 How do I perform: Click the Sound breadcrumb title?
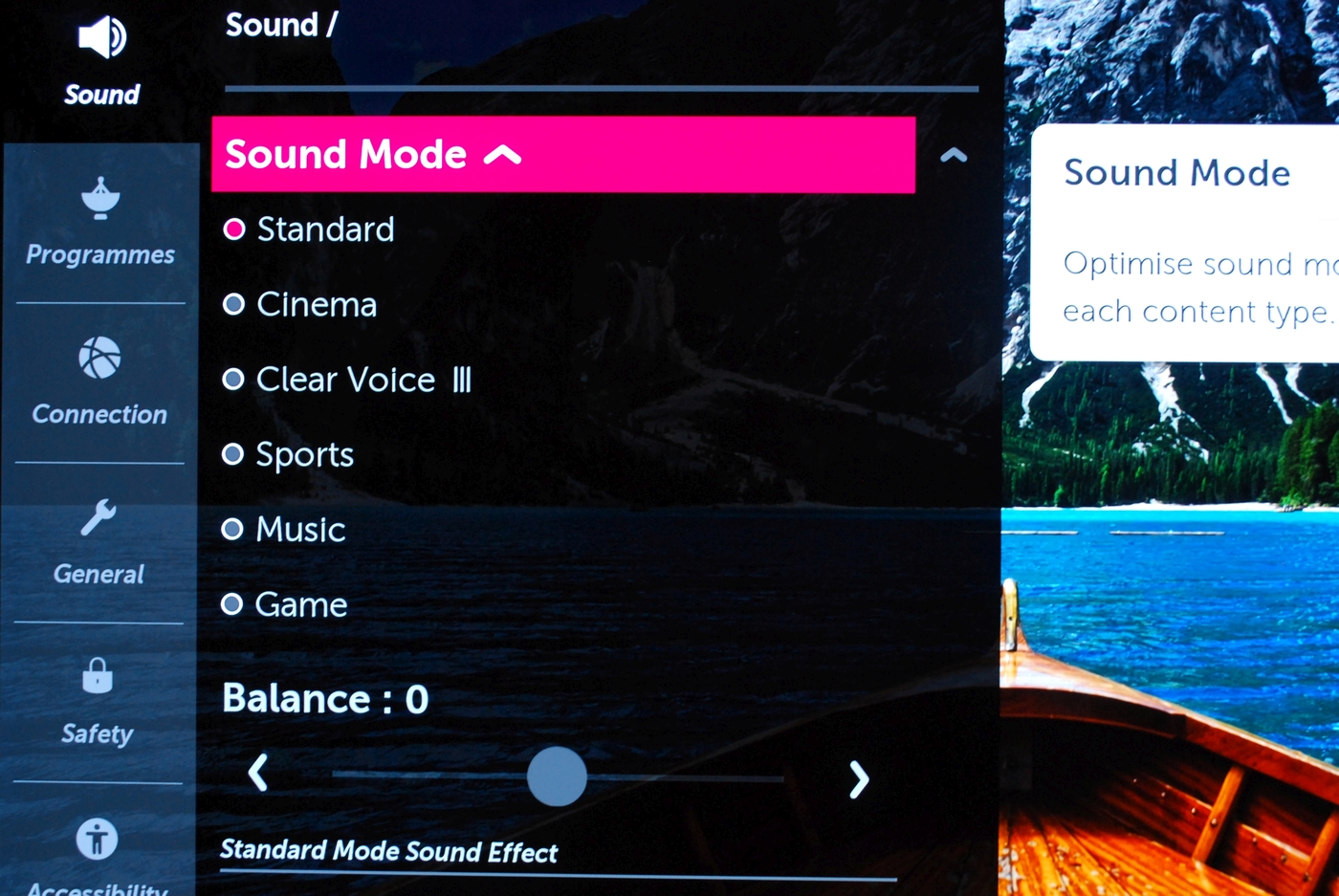coord(272,25)
